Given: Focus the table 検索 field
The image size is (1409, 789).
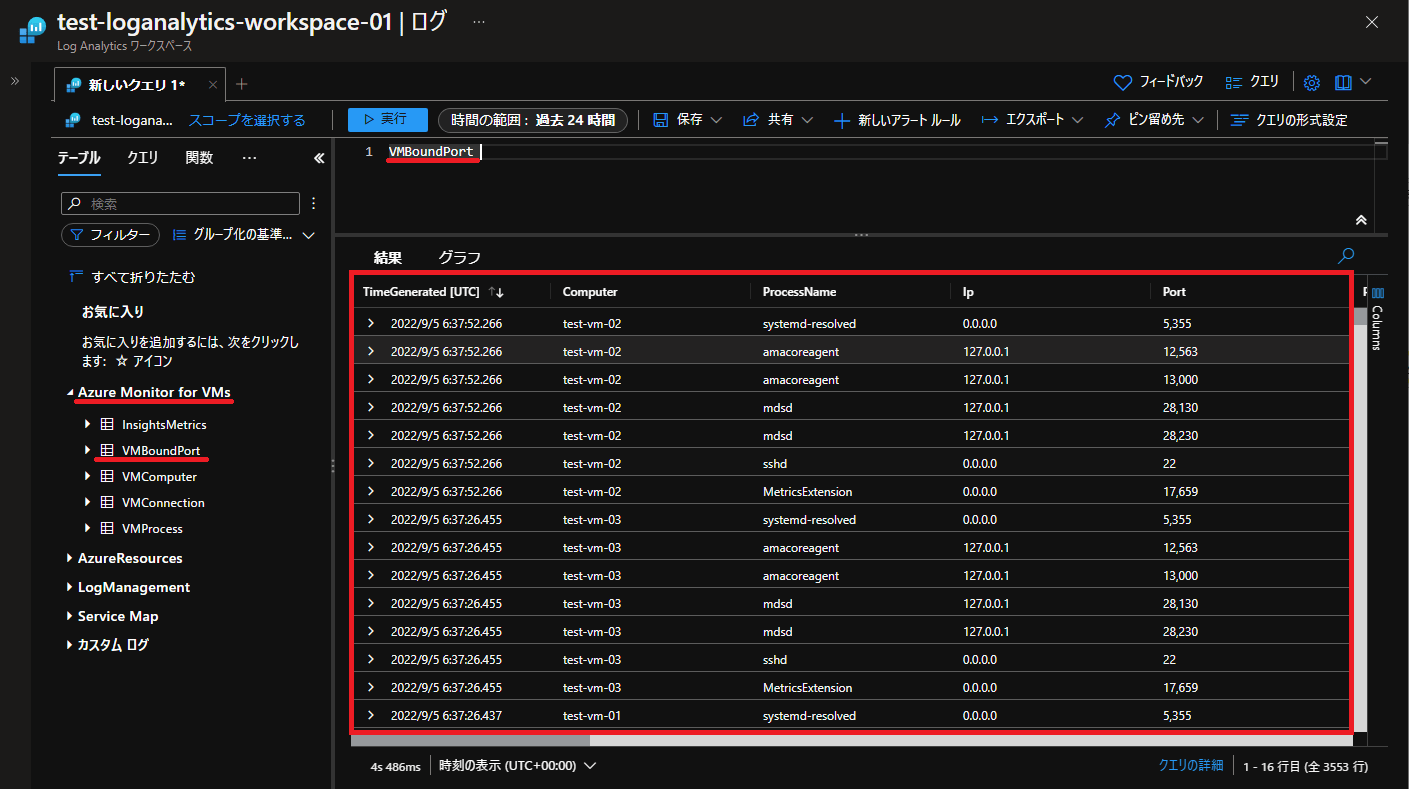Looking at the screenshot, I should 180,203.
